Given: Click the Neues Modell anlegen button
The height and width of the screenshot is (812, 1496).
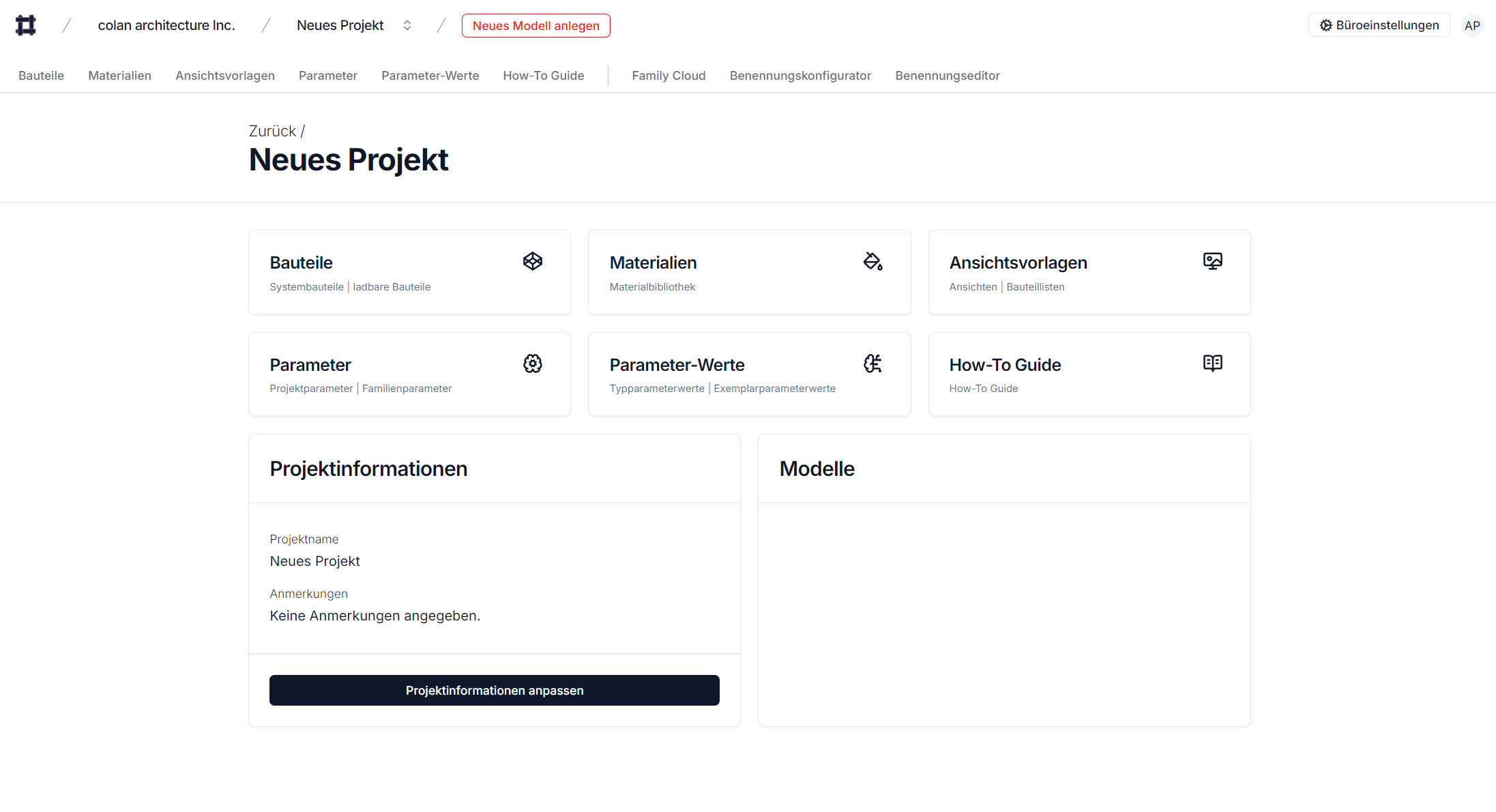Looking at the screenshot, I should 536,26.
